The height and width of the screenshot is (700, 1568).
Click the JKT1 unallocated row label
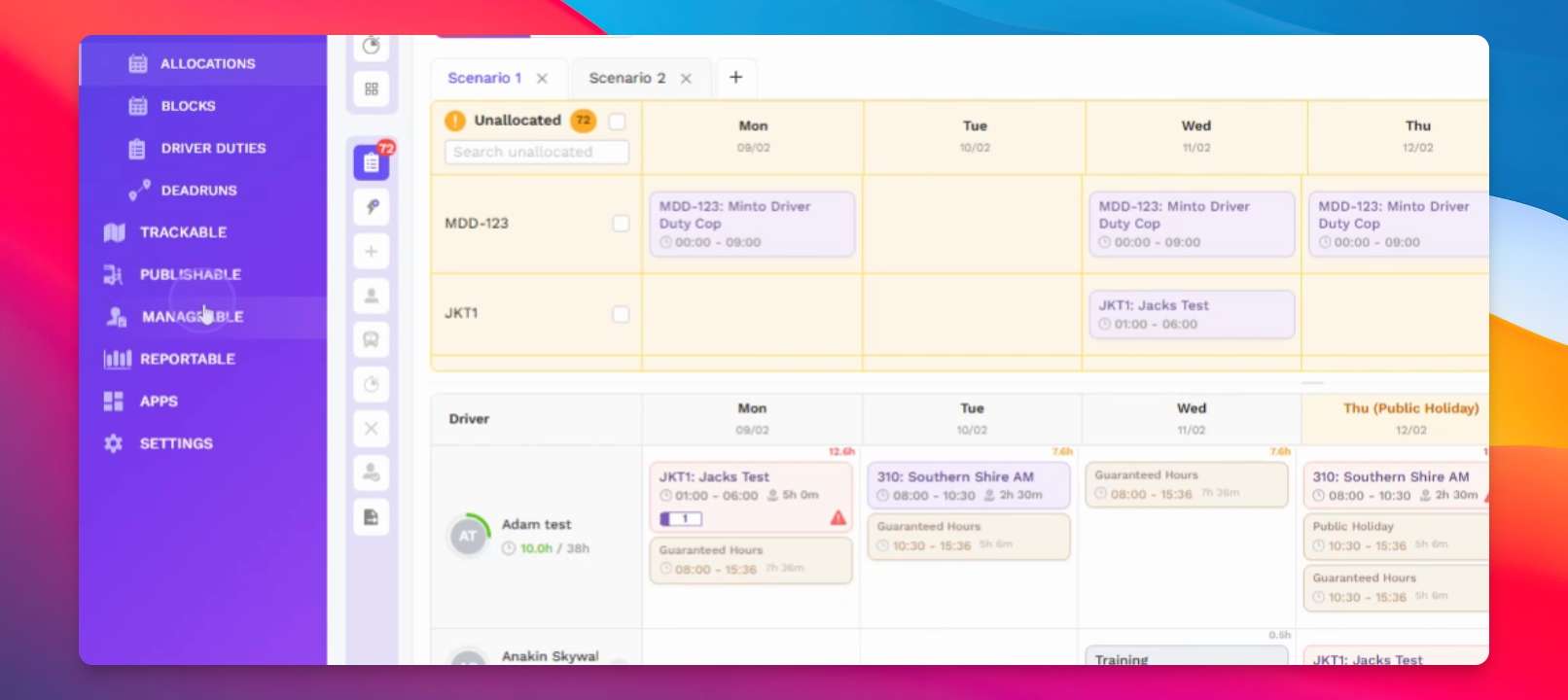tap(461, 313)
